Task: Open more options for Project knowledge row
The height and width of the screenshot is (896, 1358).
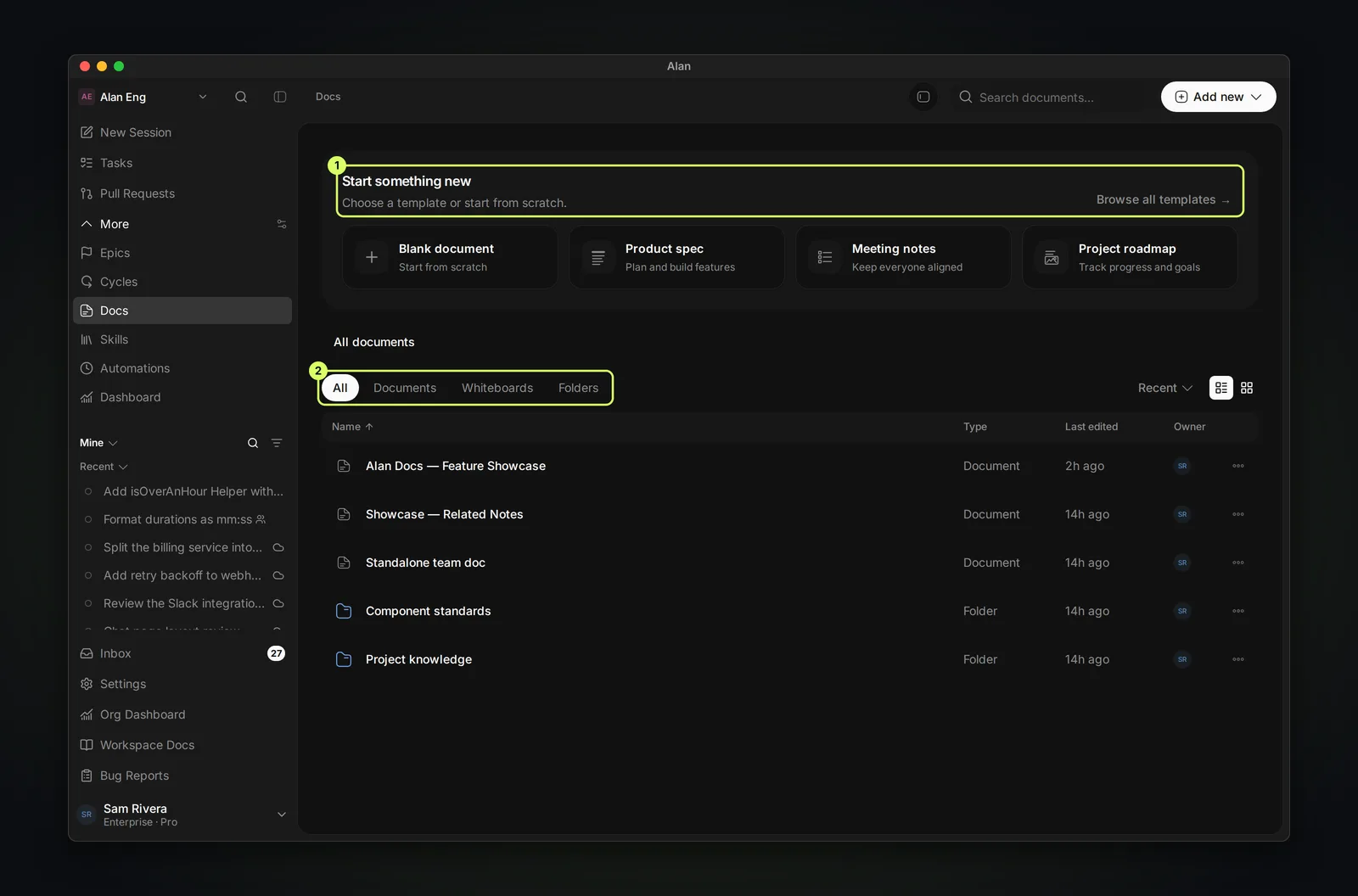Action: pos(1238,659)
